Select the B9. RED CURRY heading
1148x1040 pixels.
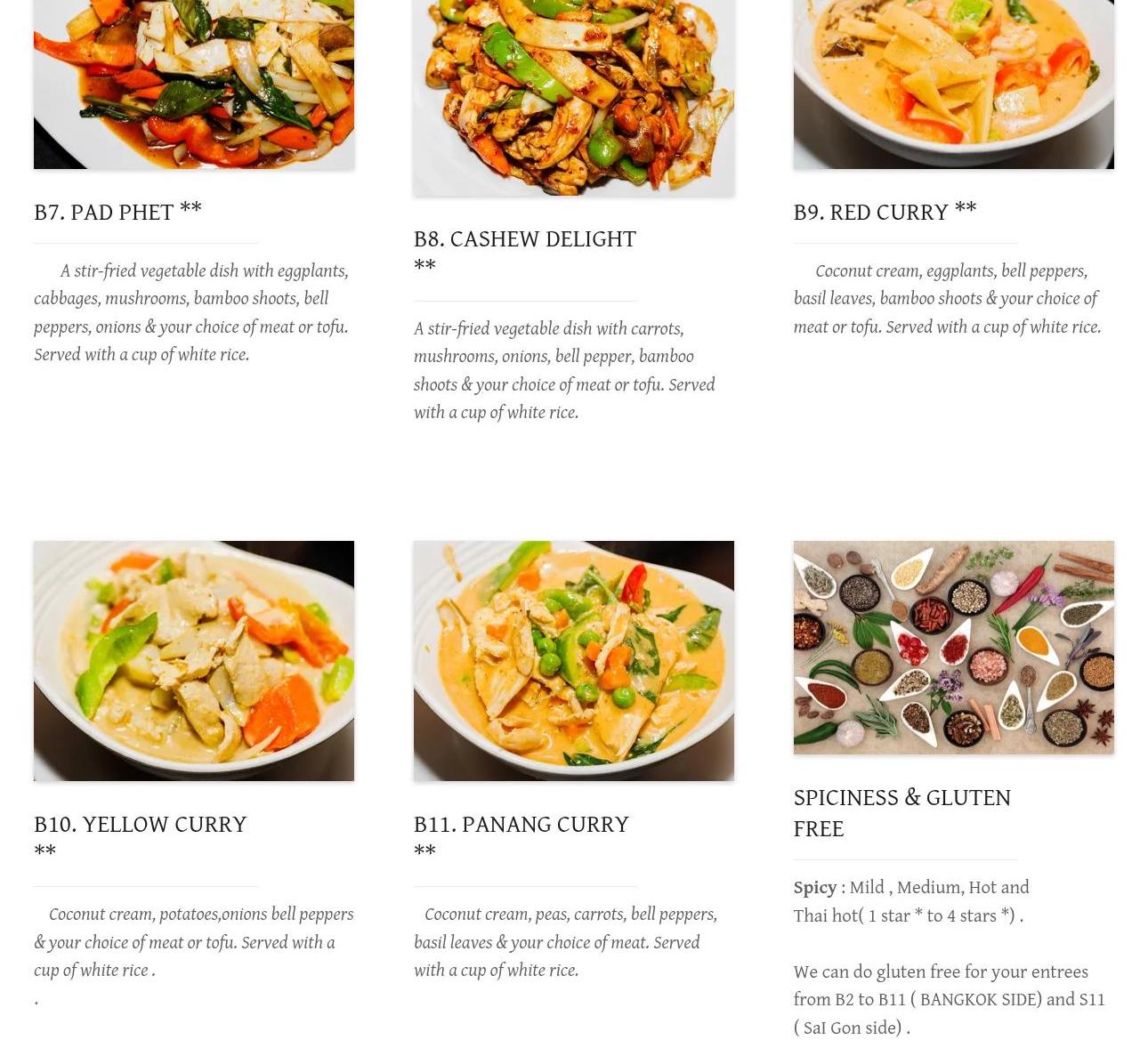885,212
